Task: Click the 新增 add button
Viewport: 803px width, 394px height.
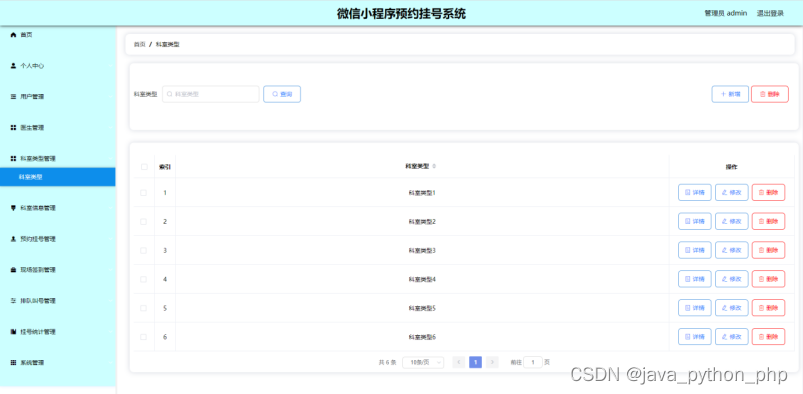Action: (730, 94)
